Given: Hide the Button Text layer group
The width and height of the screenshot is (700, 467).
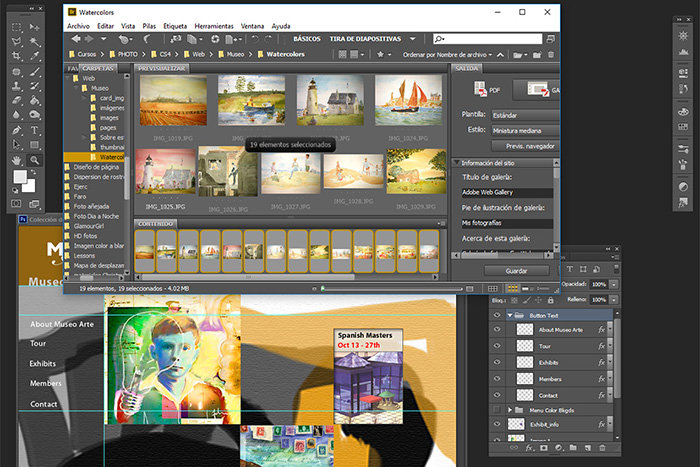Looking at the screenshot, I should coord(497,315).
